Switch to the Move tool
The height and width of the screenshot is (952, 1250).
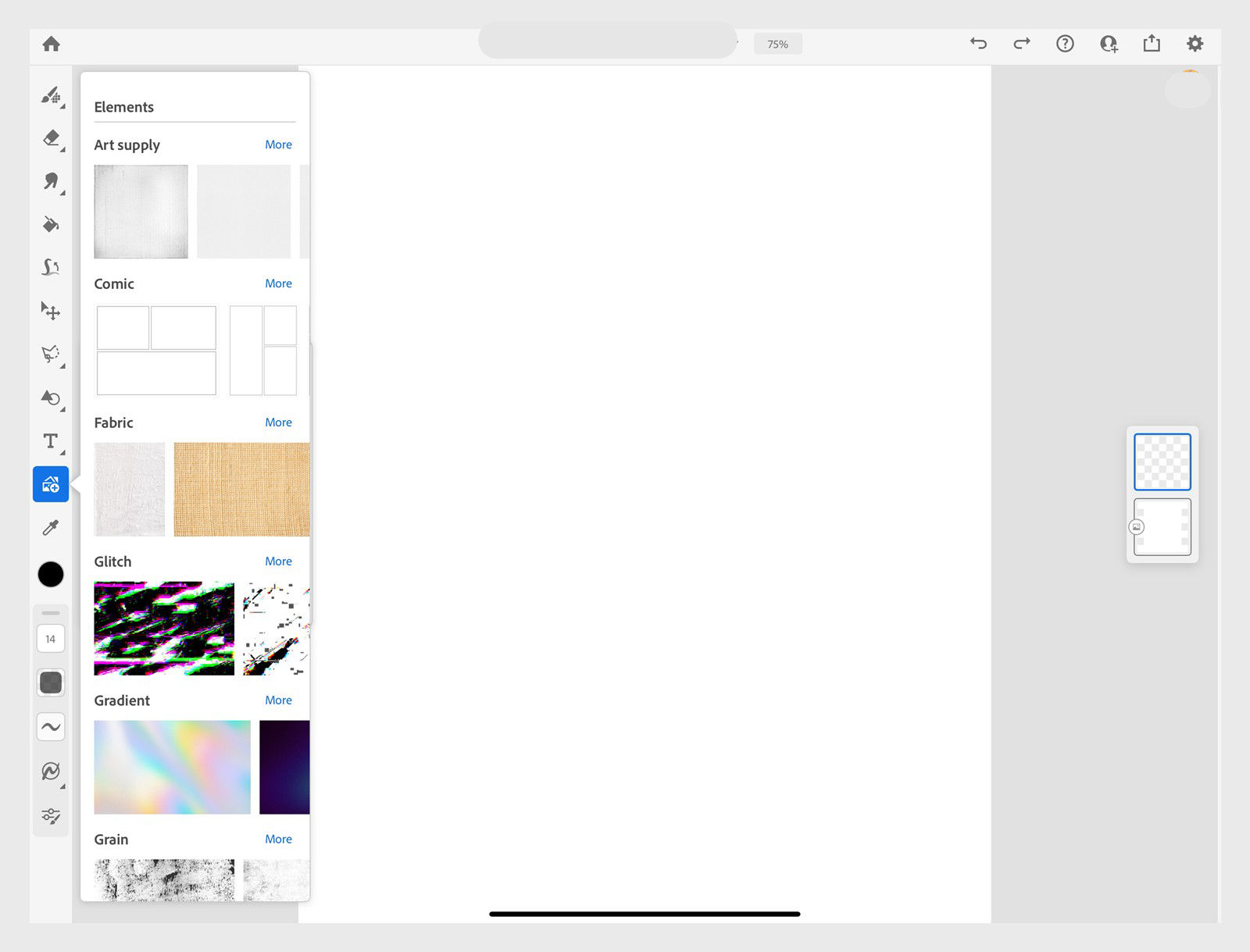pyautogui.click(x=50, y=310)
